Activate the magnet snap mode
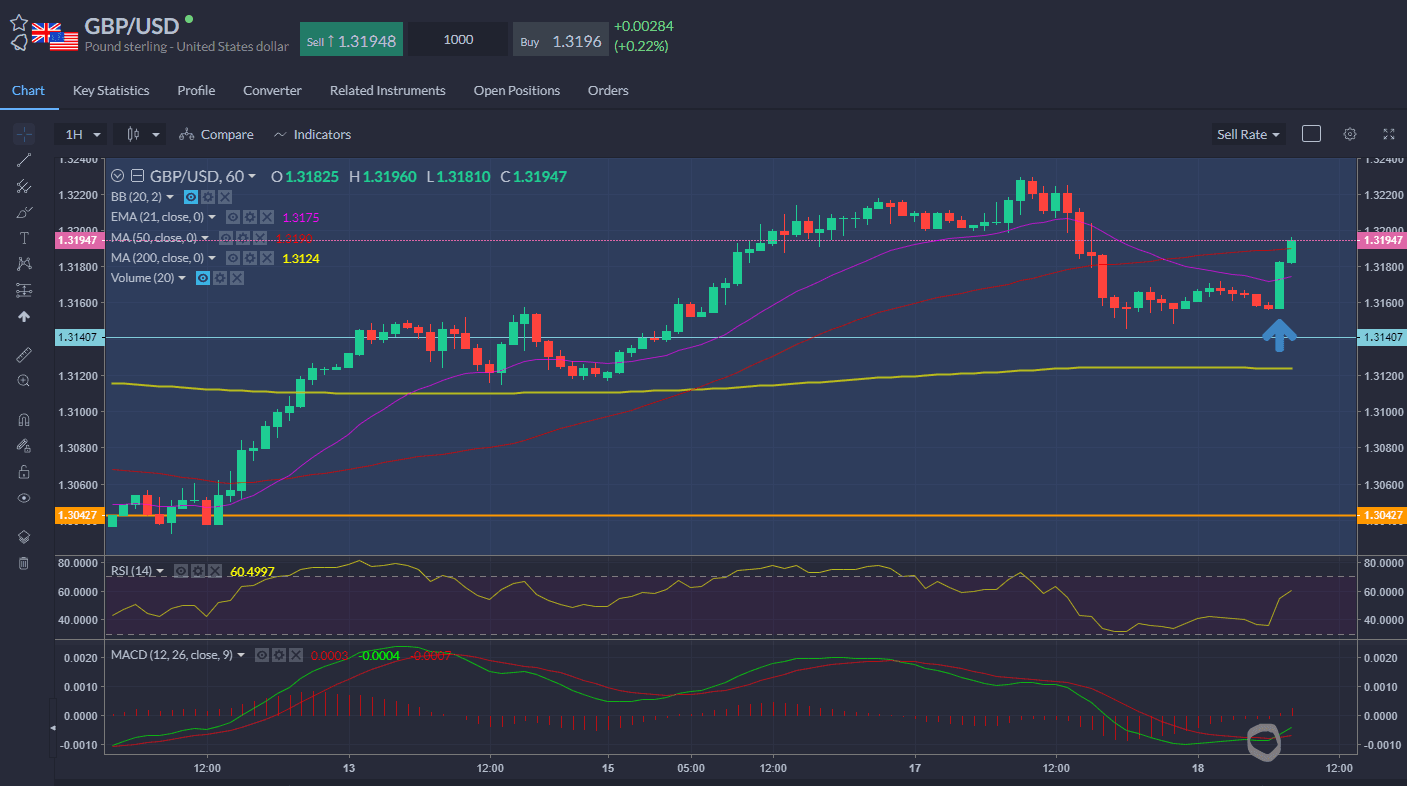 tap(24, 420)
